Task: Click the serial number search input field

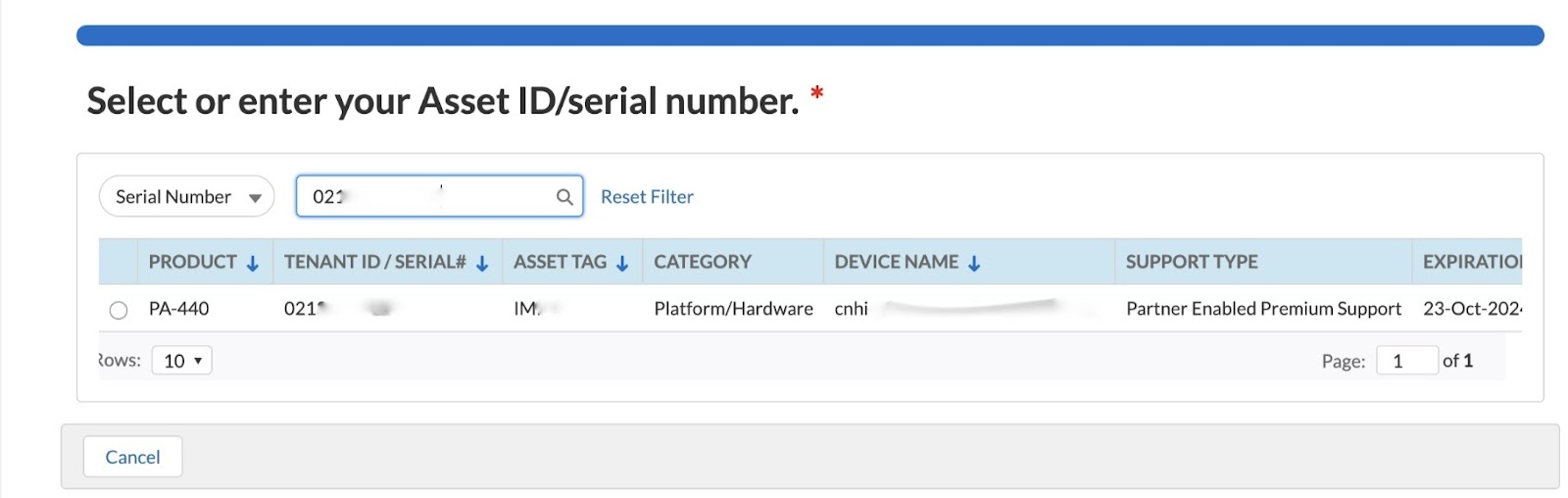Action: pos(431,197)
